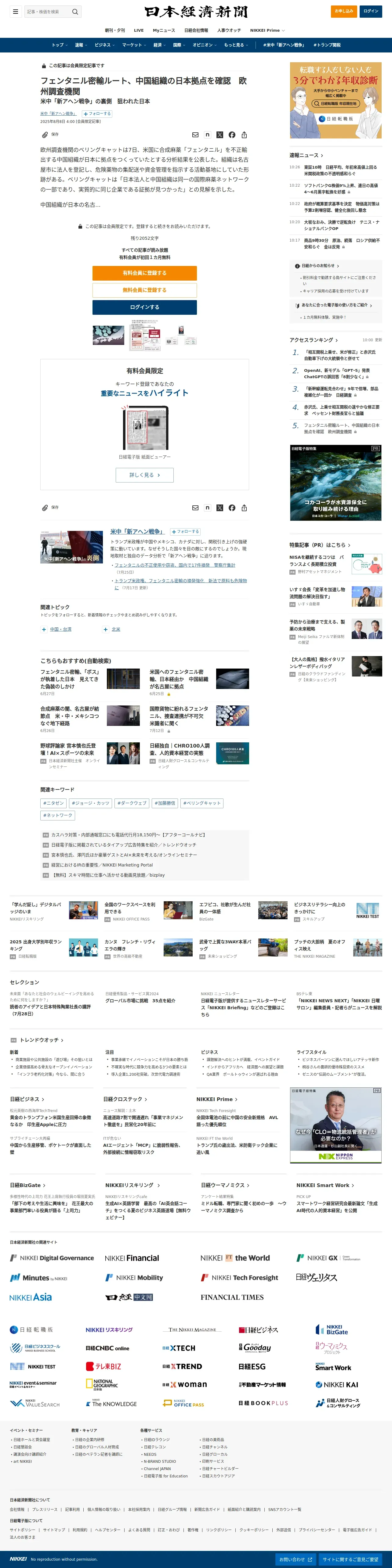392x1568 pixels.
Task: Open the アクセスランキング heading link
Action: (x=313, y=340)
